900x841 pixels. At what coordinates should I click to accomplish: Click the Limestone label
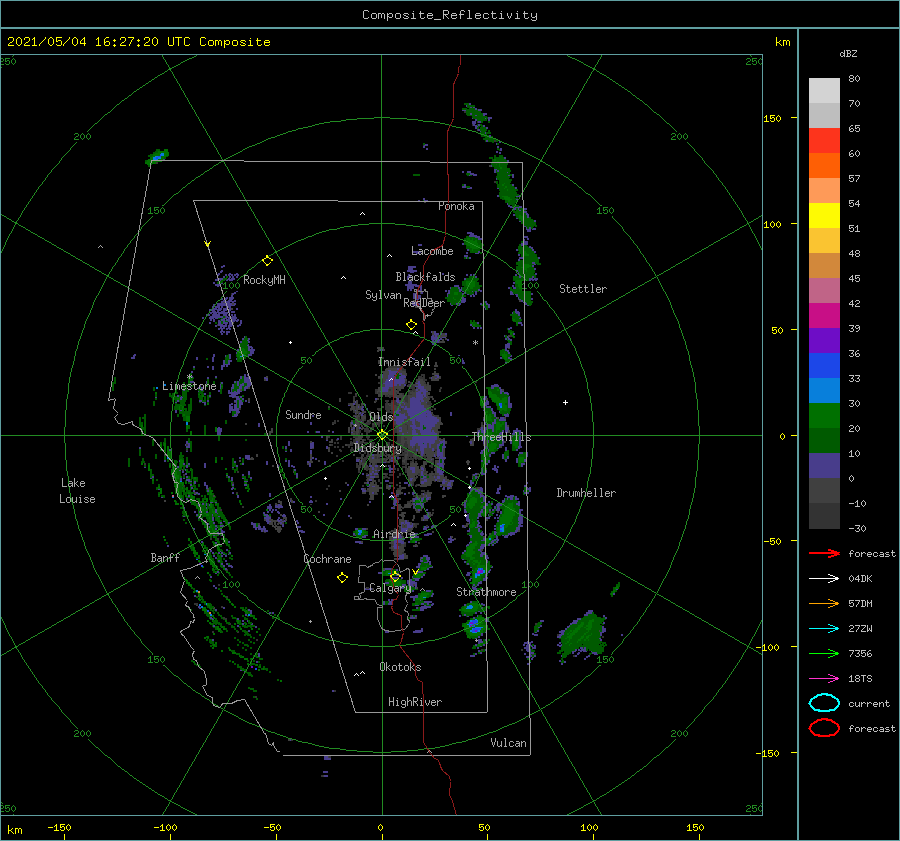(189, 386)
